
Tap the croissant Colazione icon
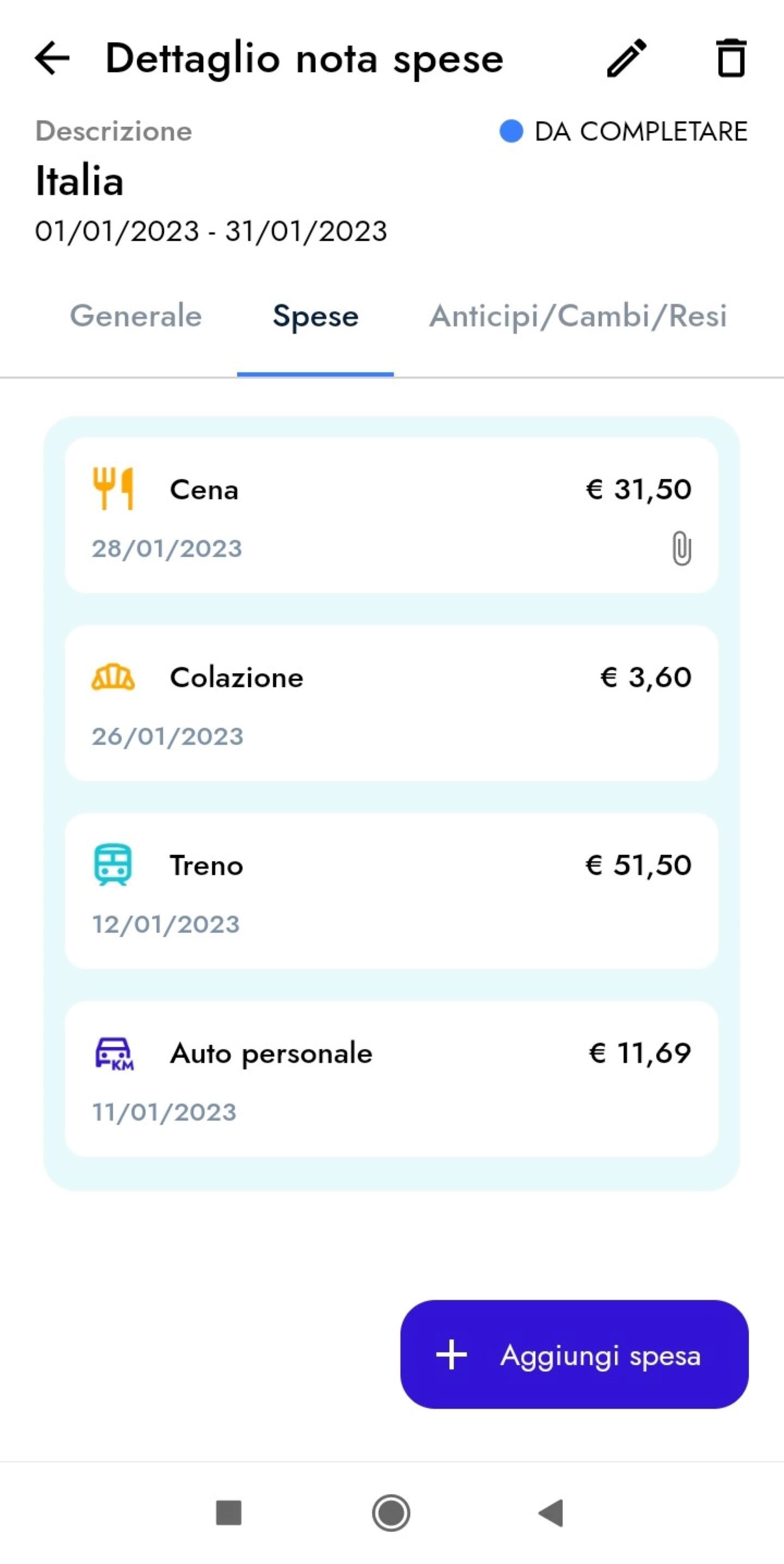(113, 677)
